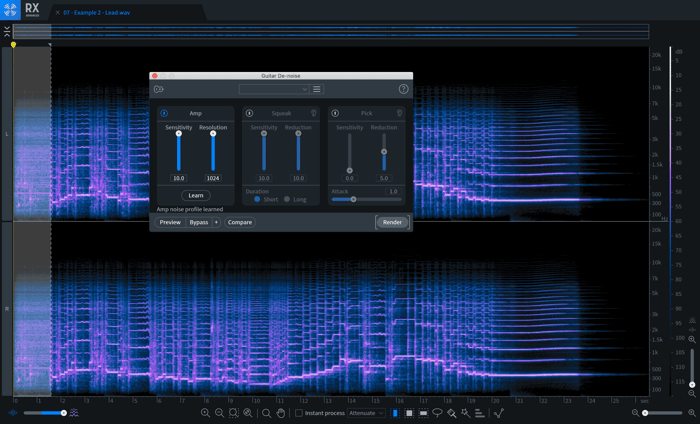Image resolution: width=700 pixels, height=424 pixels.
Task: Click the plus button beside Bypass
Action: click(216, 222)
